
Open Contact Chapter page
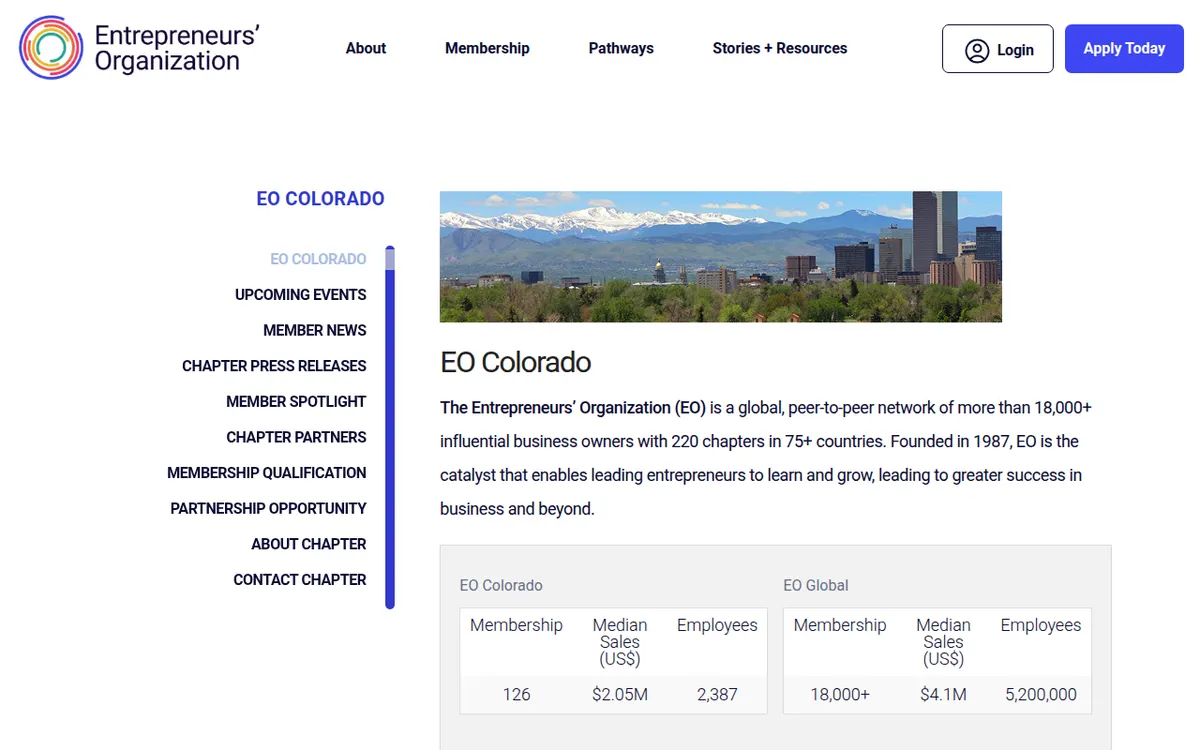coord(300,580)
